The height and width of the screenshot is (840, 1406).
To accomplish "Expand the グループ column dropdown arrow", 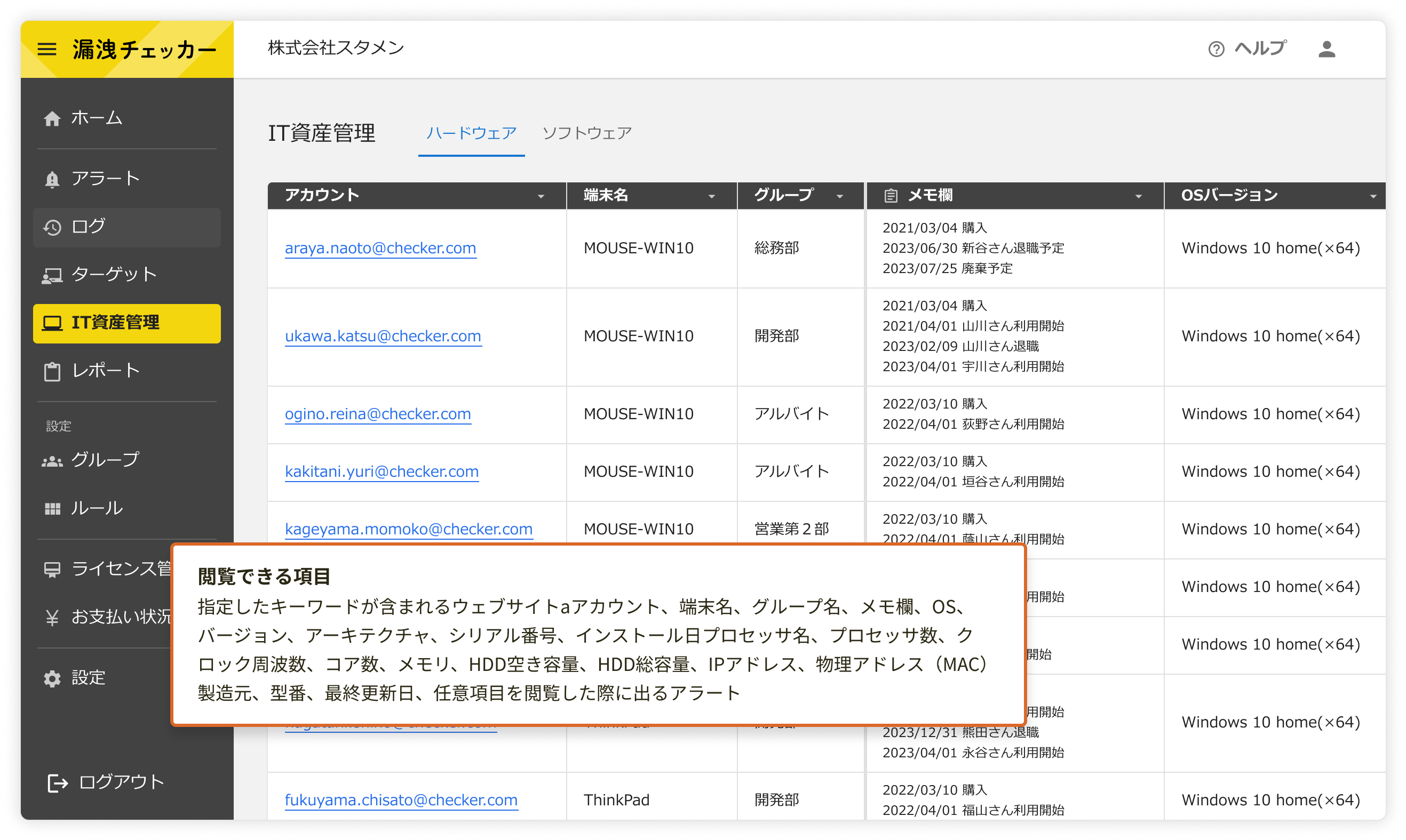I will point(839,196).
